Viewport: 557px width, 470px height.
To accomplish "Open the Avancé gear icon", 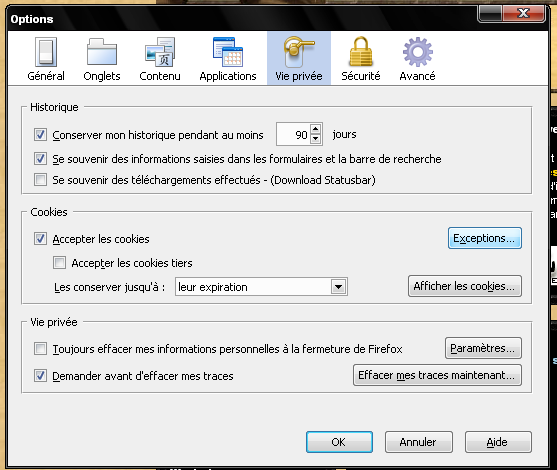I will pyautogui.click(x=417, y=52).
